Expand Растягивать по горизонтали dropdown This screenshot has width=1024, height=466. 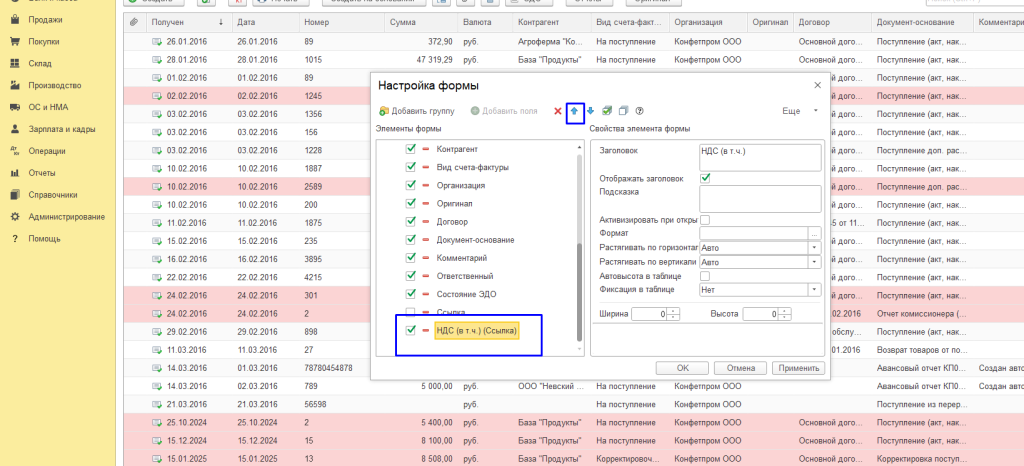pos(815,247)
